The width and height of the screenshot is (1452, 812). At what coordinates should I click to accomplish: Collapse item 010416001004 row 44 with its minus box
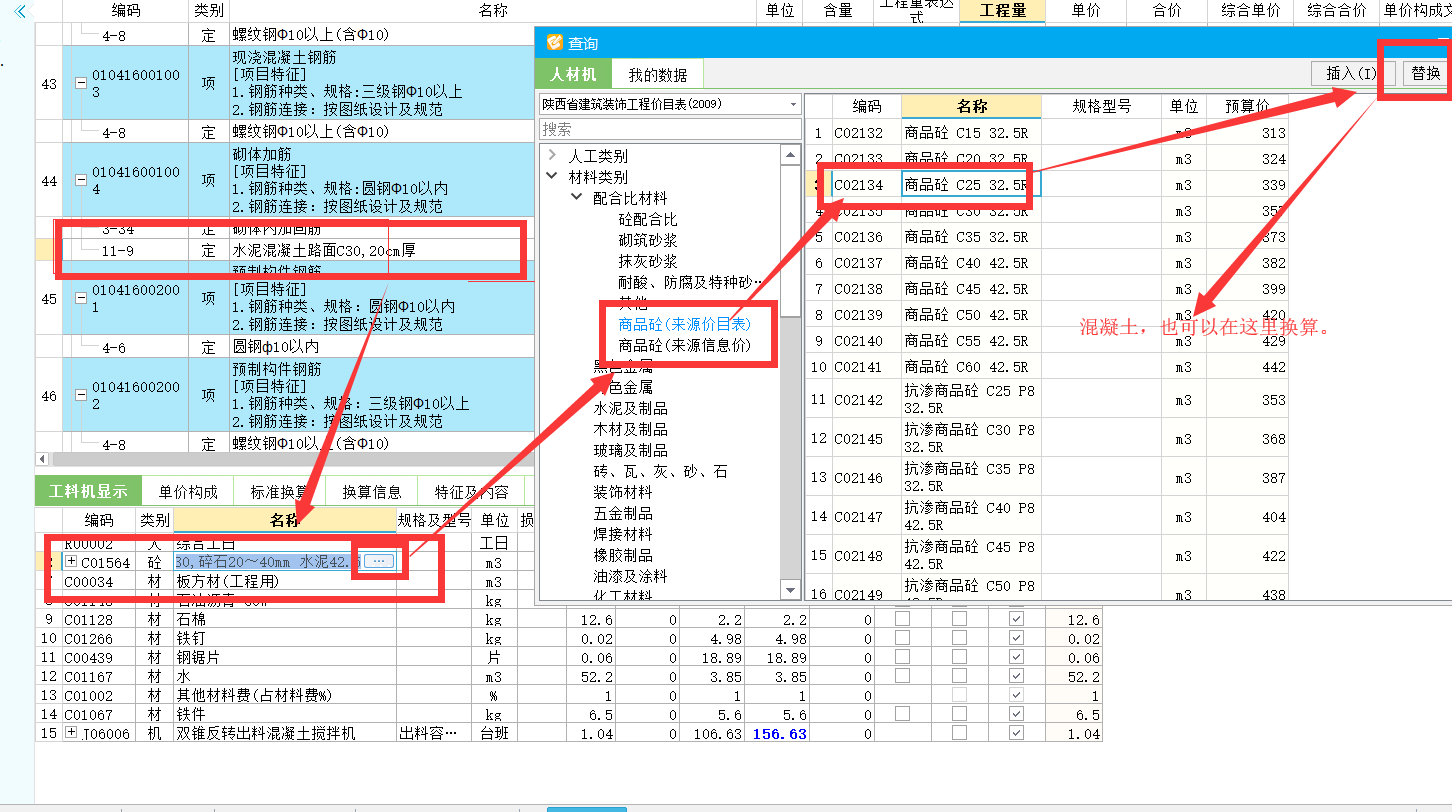80,181
